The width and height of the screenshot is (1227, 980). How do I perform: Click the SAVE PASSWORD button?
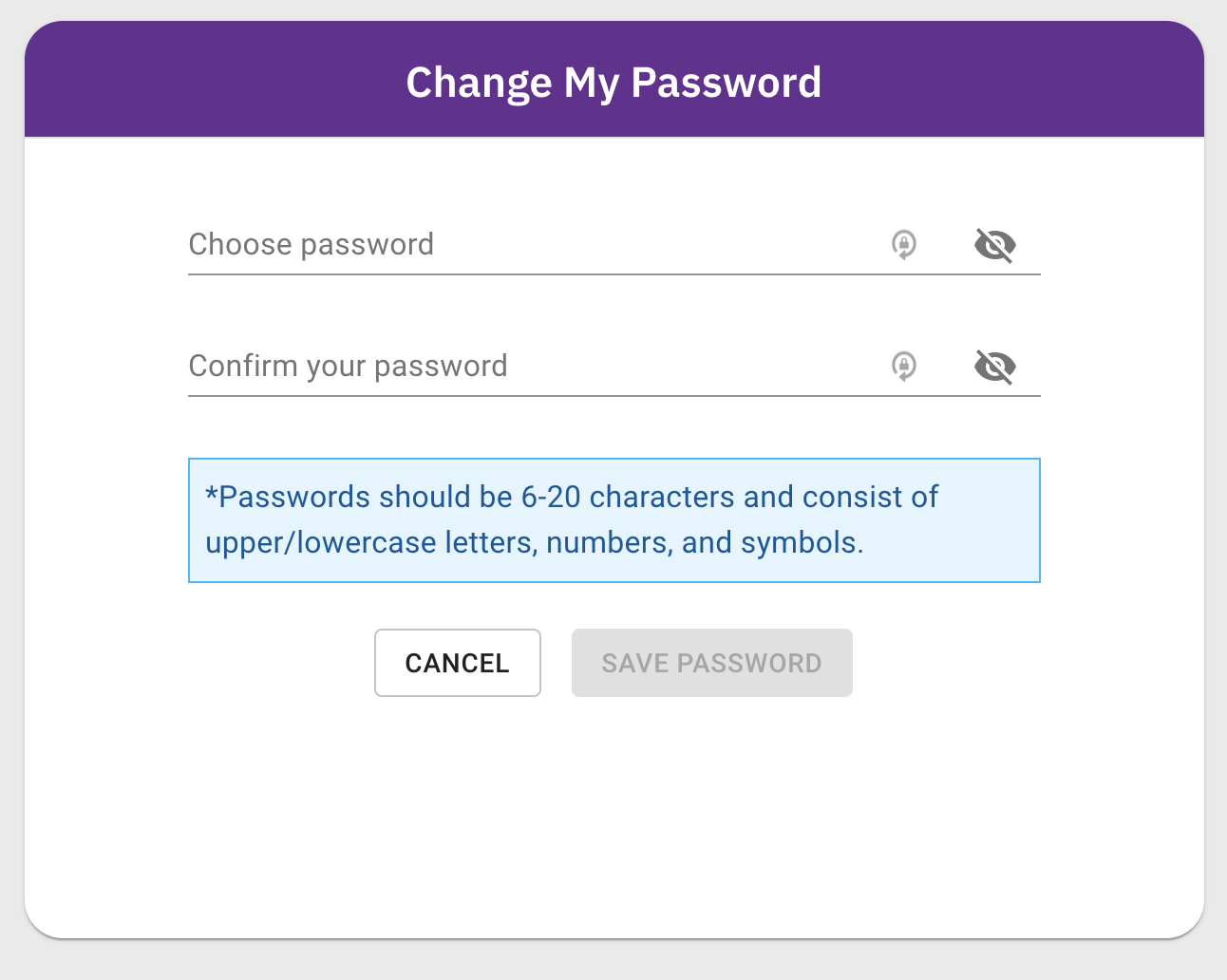[712, 663]
